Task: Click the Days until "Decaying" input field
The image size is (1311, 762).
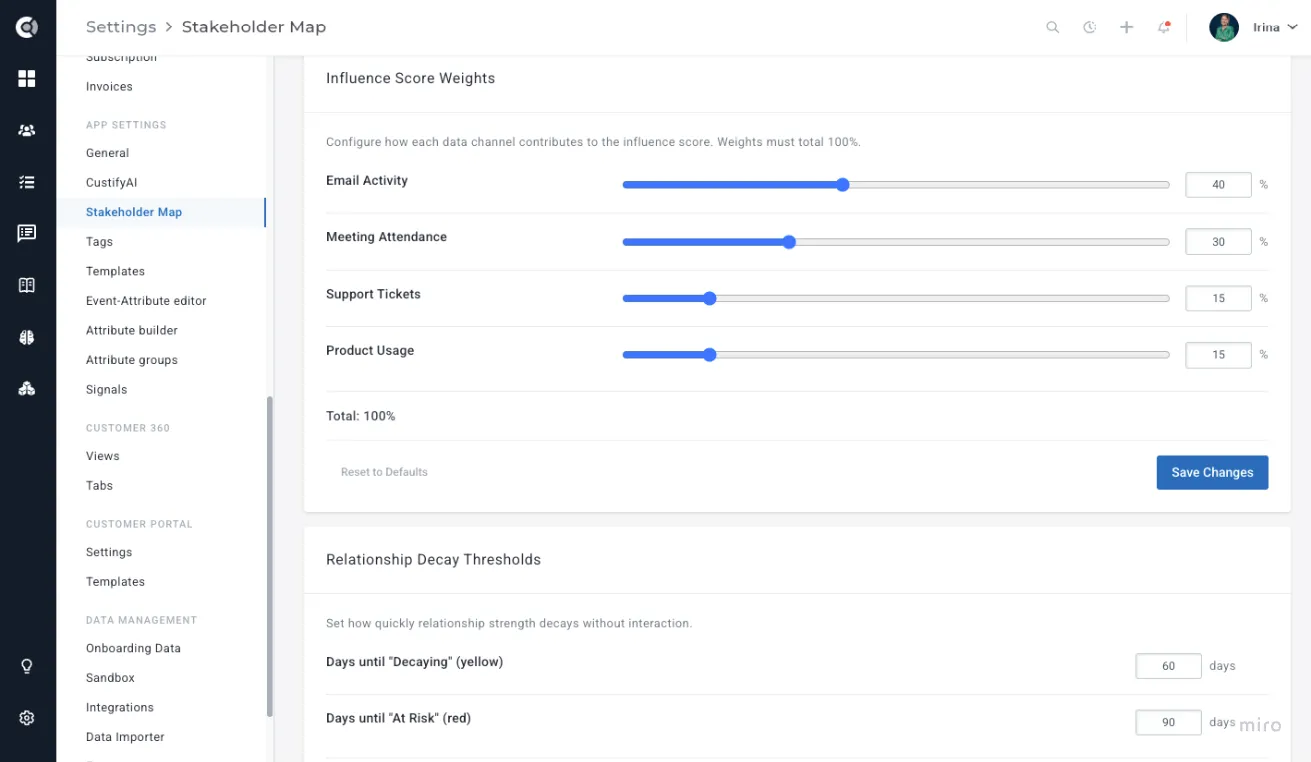Action: [x=1168, y=666]
